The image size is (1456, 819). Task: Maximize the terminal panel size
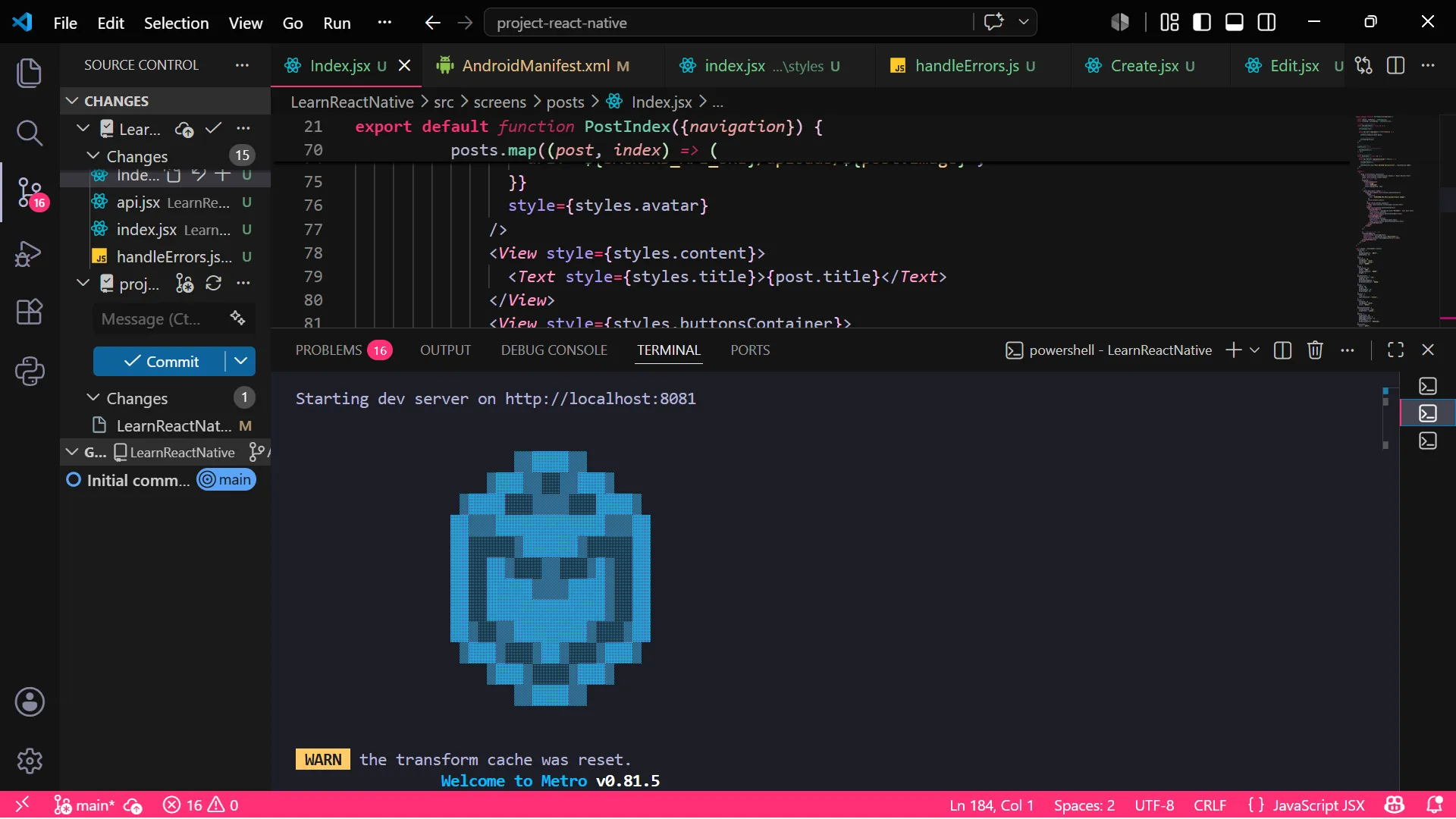[x=1395, y=350]
